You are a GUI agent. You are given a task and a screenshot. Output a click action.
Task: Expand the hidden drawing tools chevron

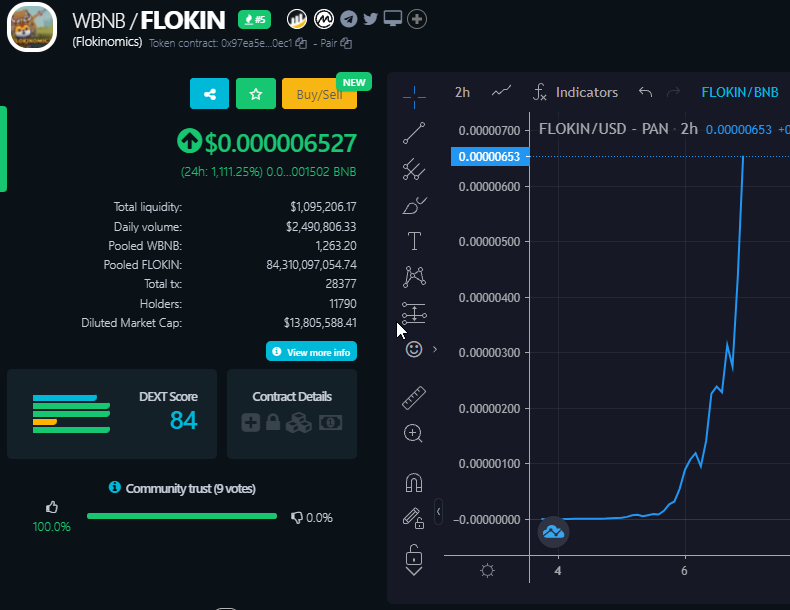pos(414,571)
